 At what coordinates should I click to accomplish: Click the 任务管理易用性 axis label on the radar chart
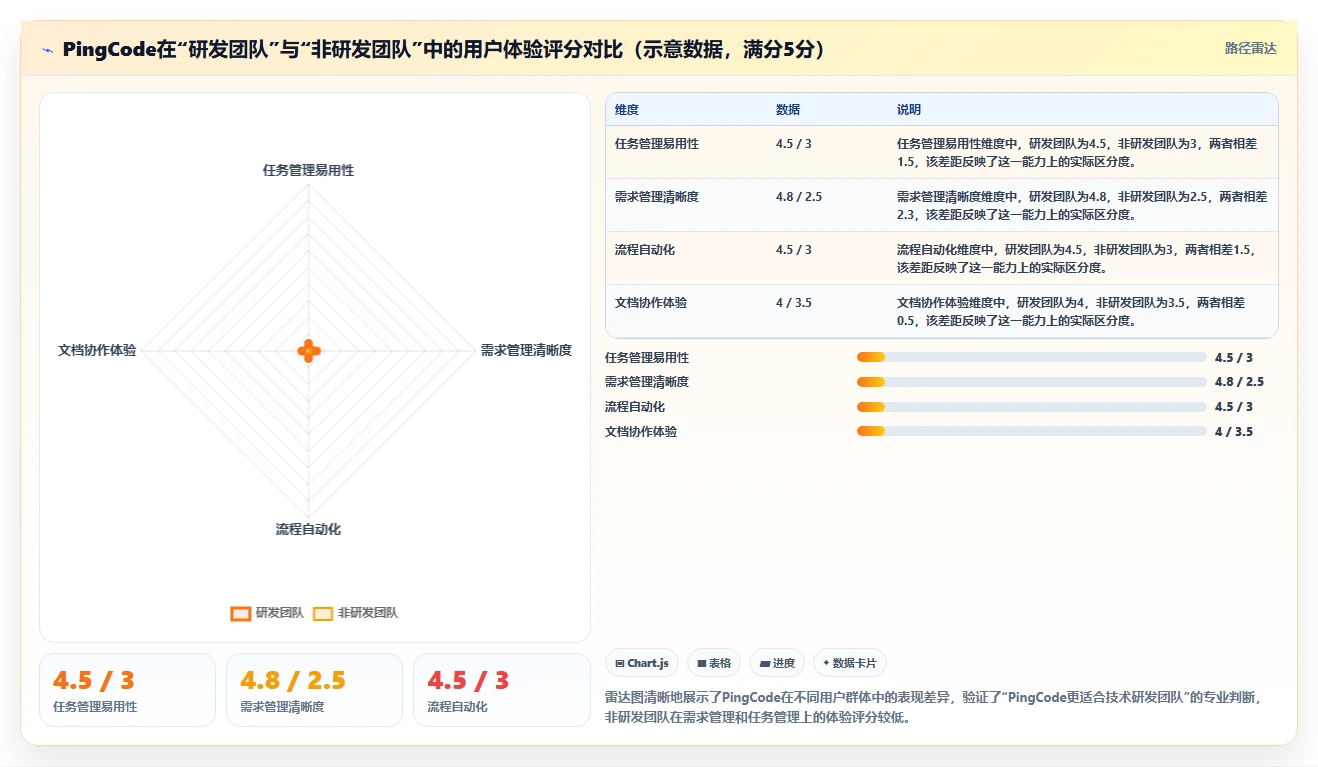[x=308, y=170]
